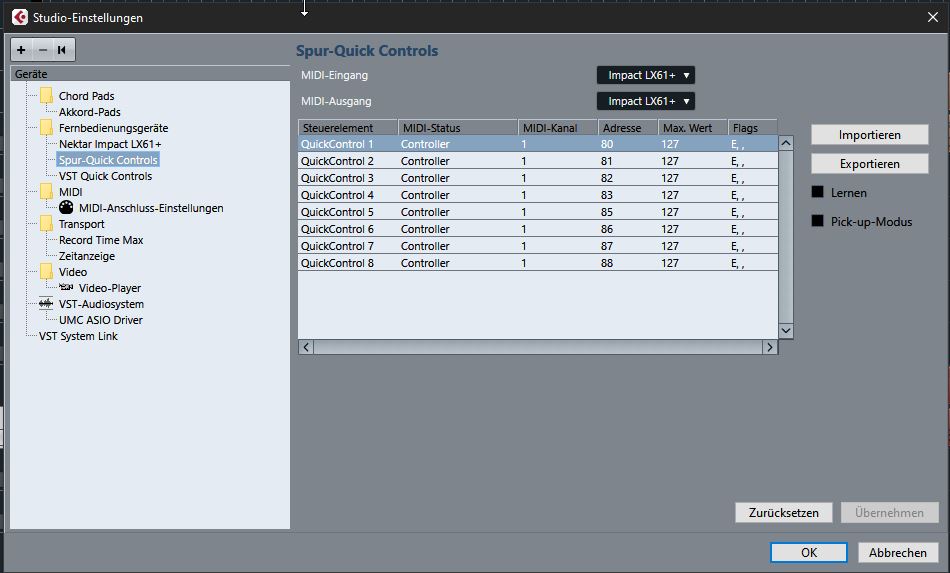
Task: Click the Importieren button
Action: [x=869, y=135]
